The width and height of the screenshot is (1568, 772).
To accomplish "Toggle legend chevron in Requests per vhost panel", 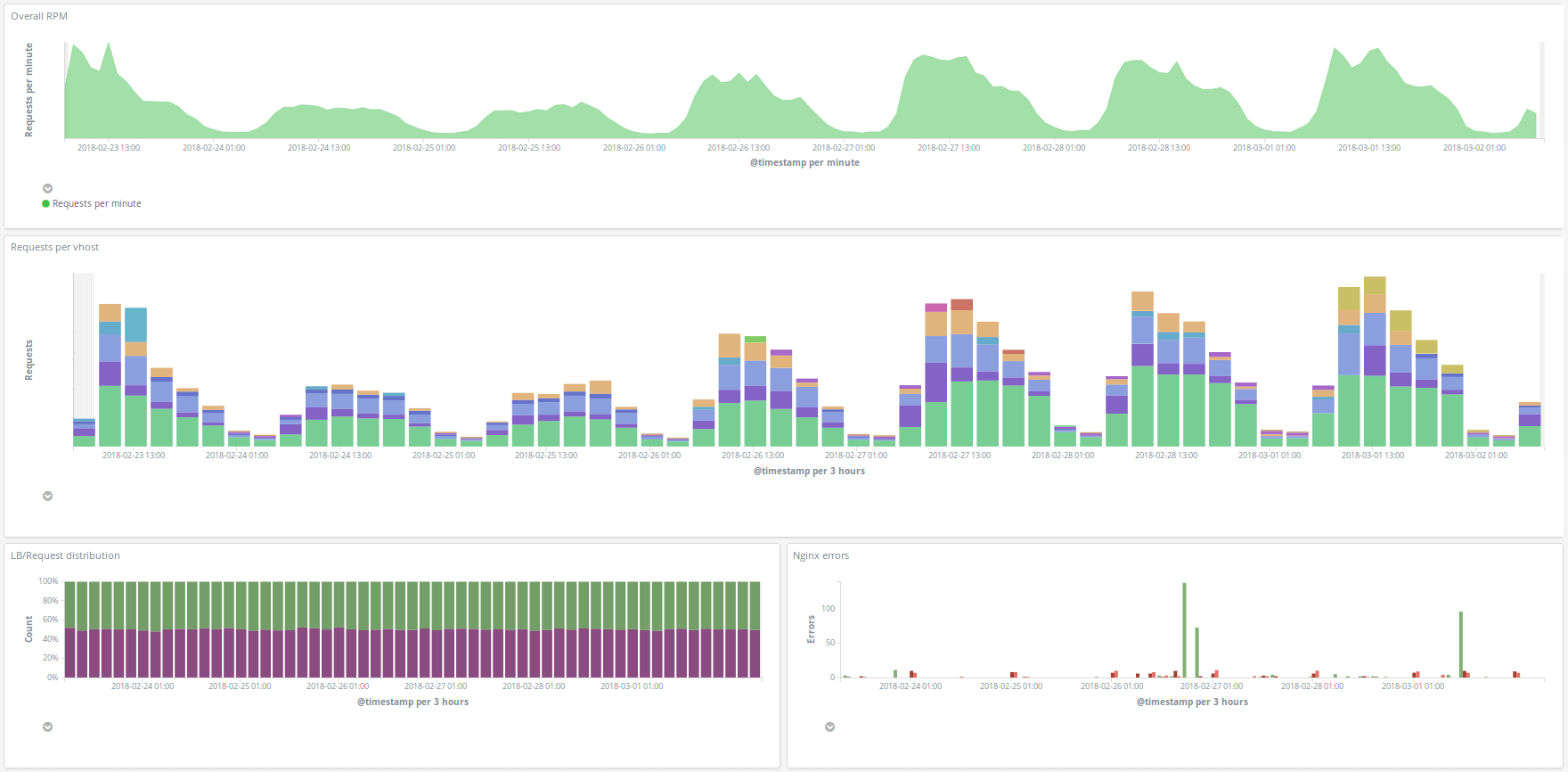I will point(48,496).
